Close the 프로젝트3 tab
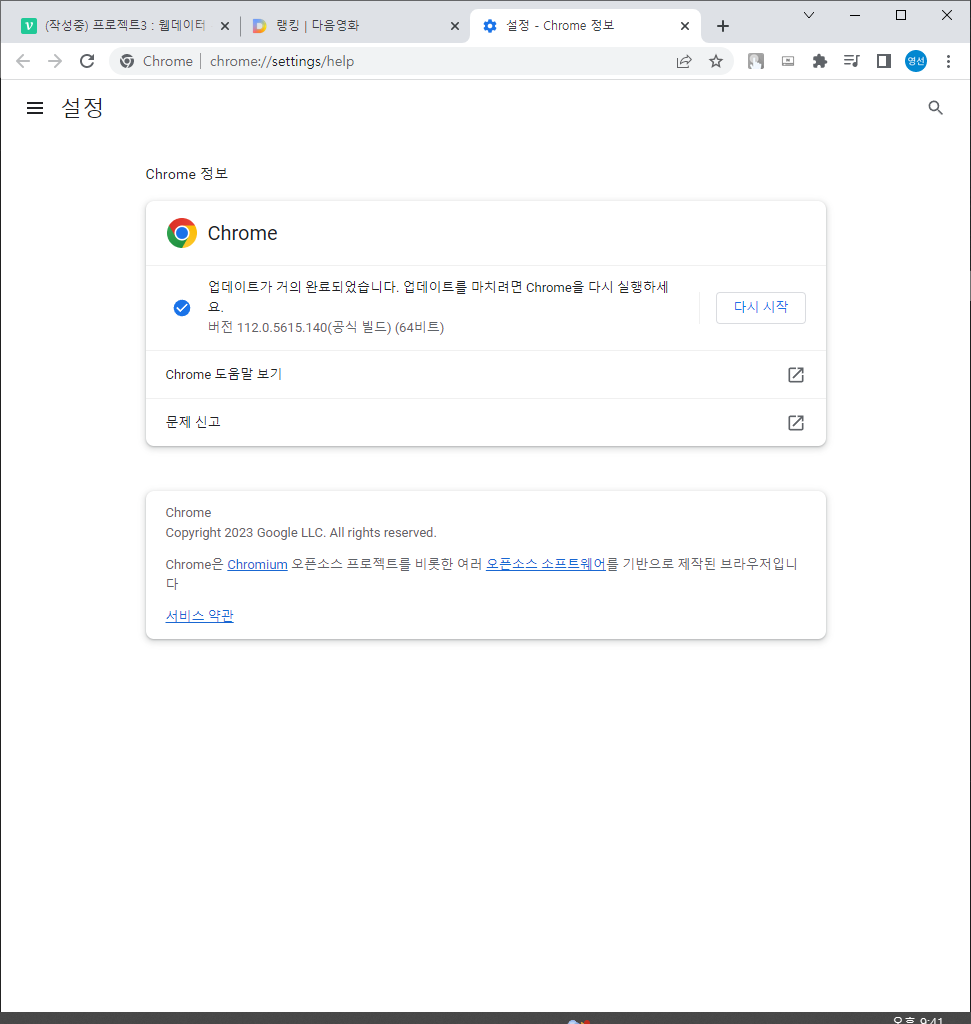Viewport: 971px width, 1024px height. coord(225,26)
